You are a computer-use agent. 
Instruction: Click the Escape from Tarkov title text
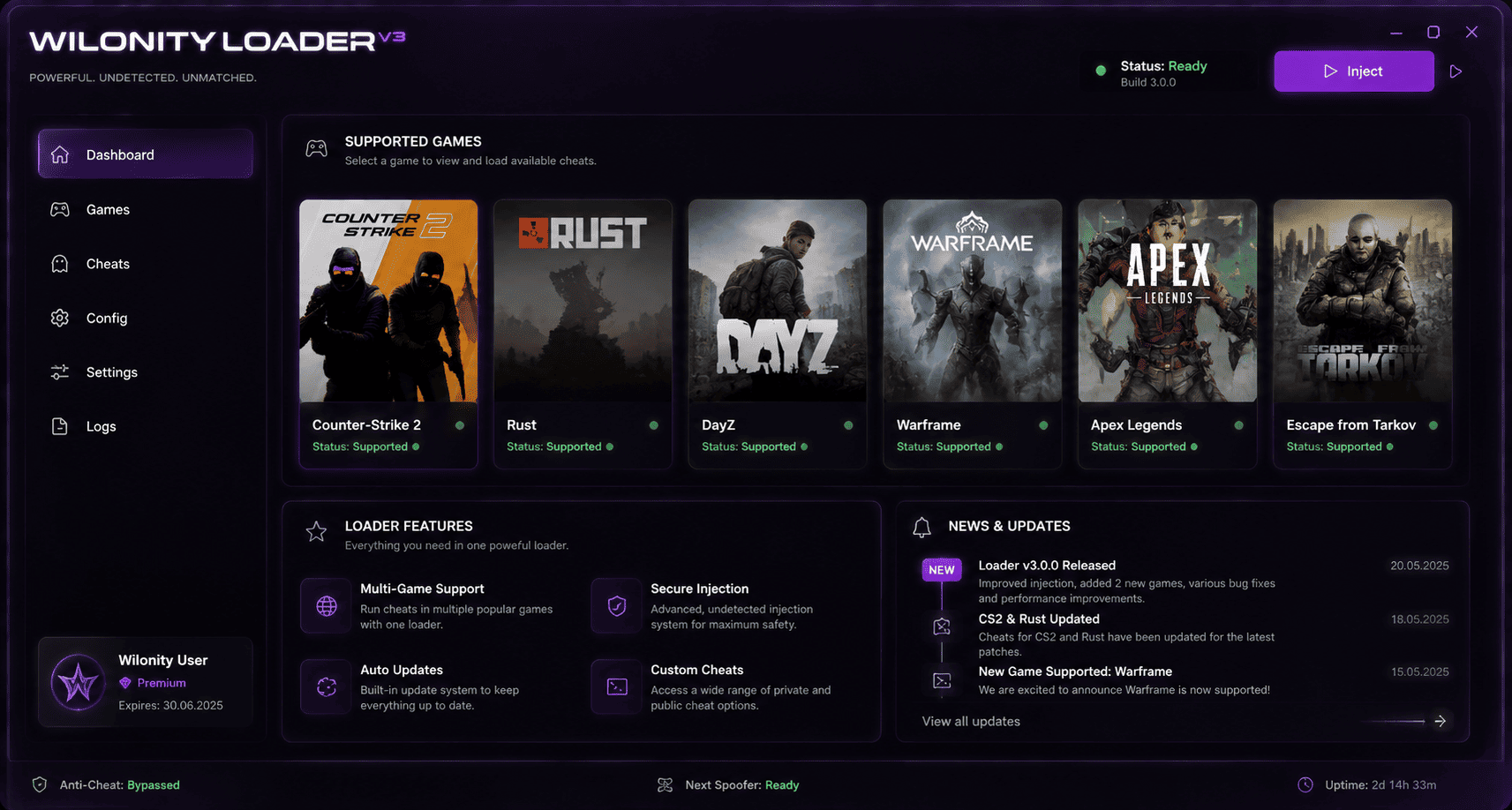[x=1350, y=424]
